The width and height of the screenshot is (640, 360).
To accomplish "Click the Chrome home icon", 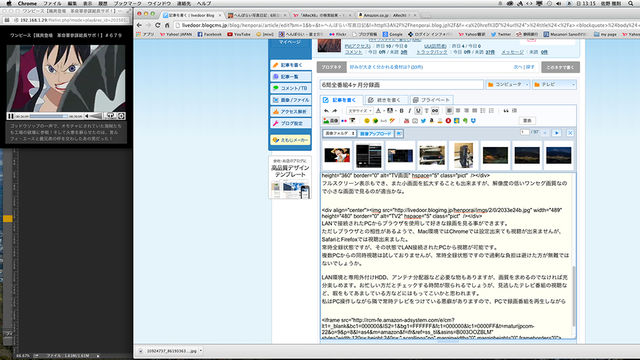I will pyautogui.click(x=167, y=25).
